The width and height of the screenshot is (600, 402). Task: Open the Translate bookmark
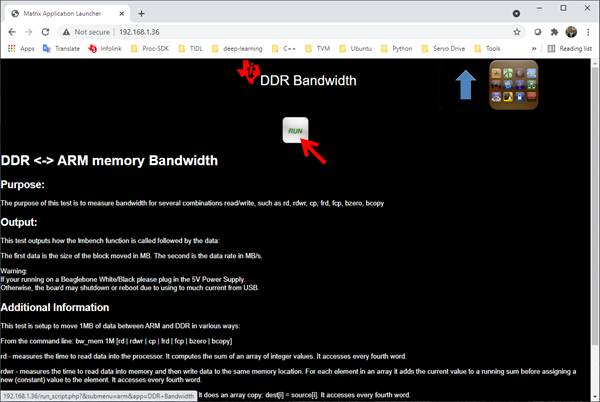[x=61, y=48]
